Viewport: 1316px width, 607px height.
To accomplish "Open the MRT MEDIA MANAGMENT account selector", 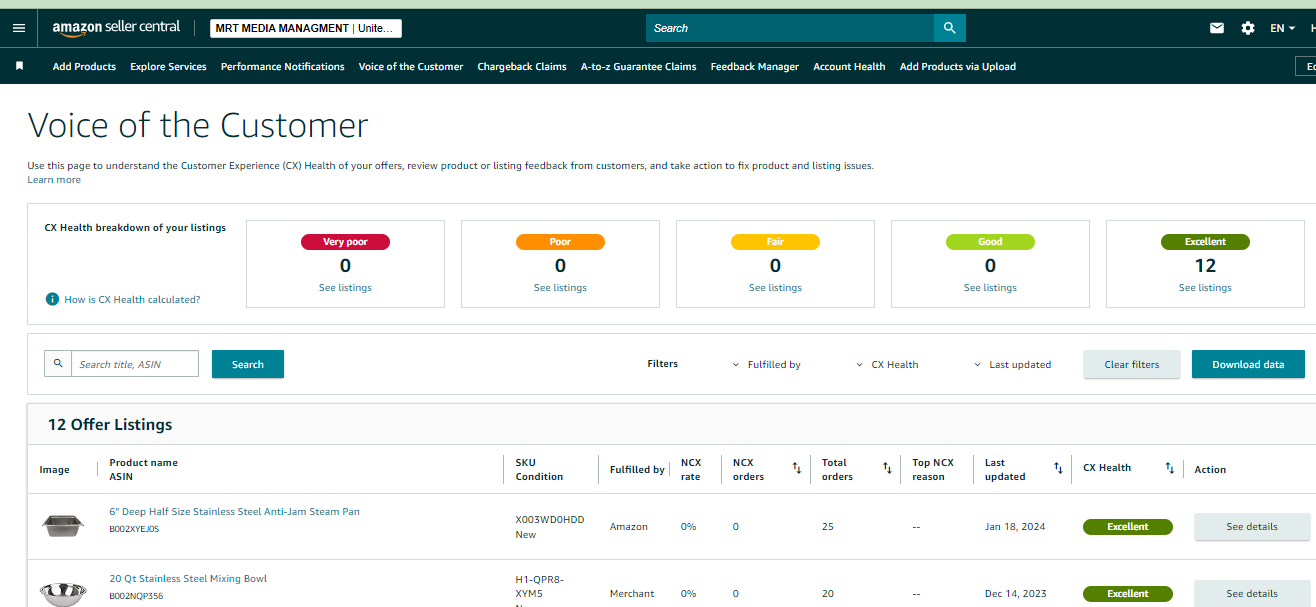I will click(306, 28).
